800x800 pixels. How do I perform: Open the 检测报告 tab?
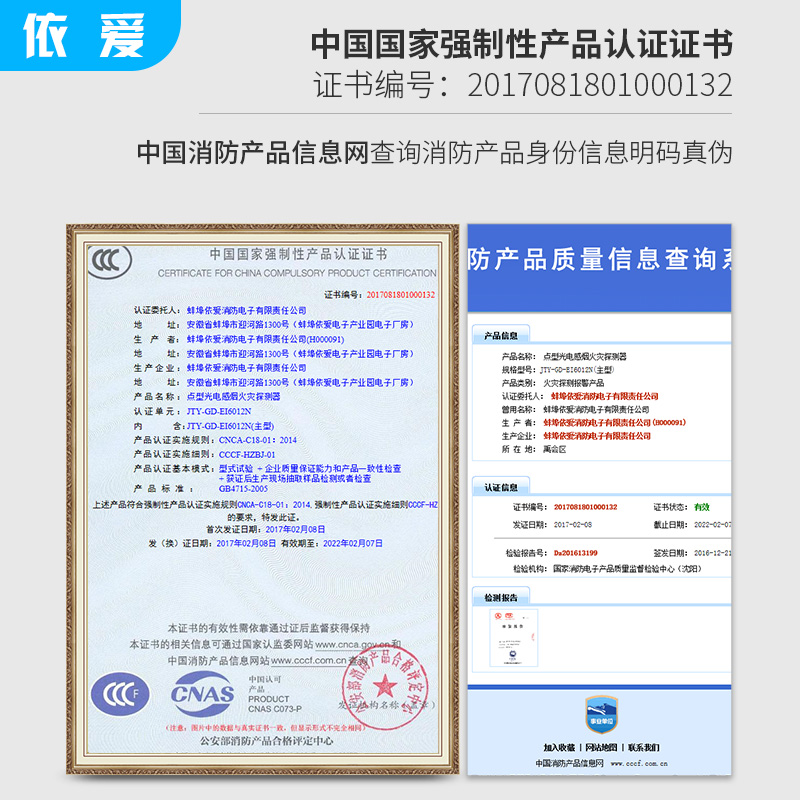(501, 597)
